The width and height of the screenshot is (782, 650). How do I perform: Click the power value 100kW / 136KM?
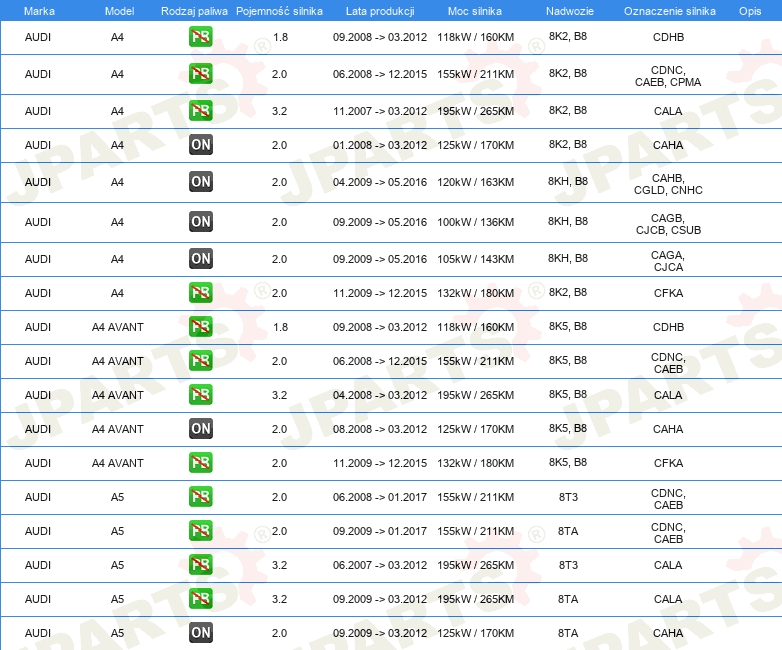pyautogui.click(x=475, y=222)
